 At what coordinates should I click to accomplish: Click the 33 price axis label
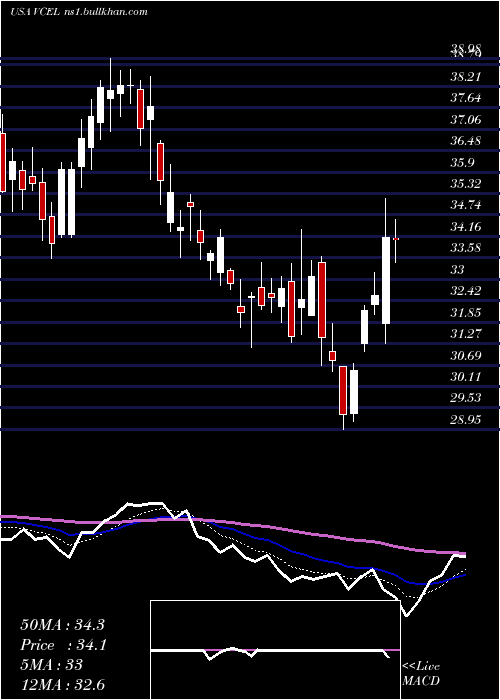457,269
